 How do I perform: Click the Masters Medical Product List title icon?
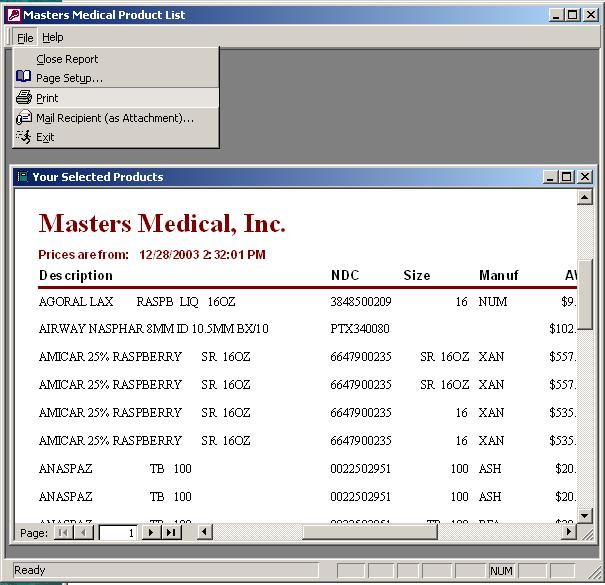click(x=14, y=15)
